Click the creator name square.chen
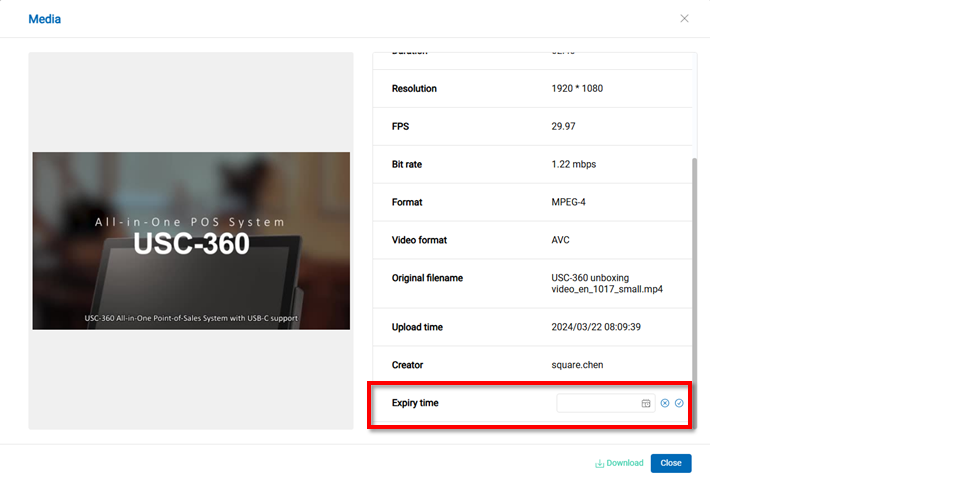The image size is (960, 480). point(577,365)
